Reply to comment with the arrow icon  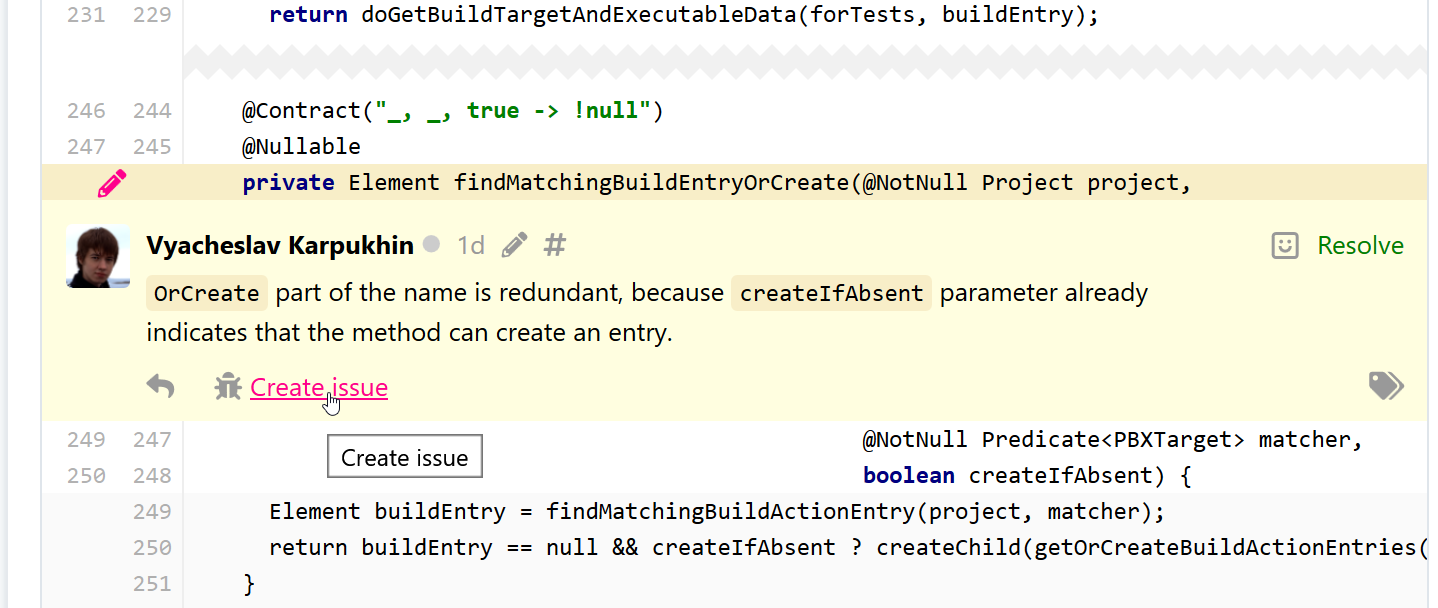pyautogui.click(x=161, y=387)
